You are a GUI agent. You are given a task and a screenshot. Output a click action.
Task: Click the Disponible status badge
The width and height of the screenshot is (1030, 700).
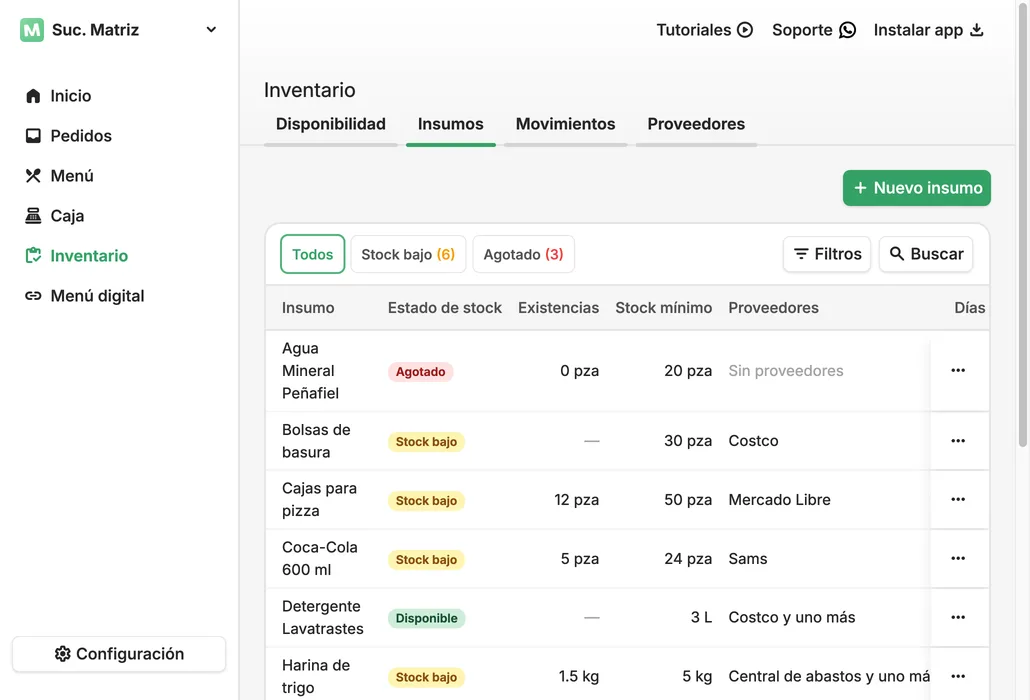(x=426, y=619)
